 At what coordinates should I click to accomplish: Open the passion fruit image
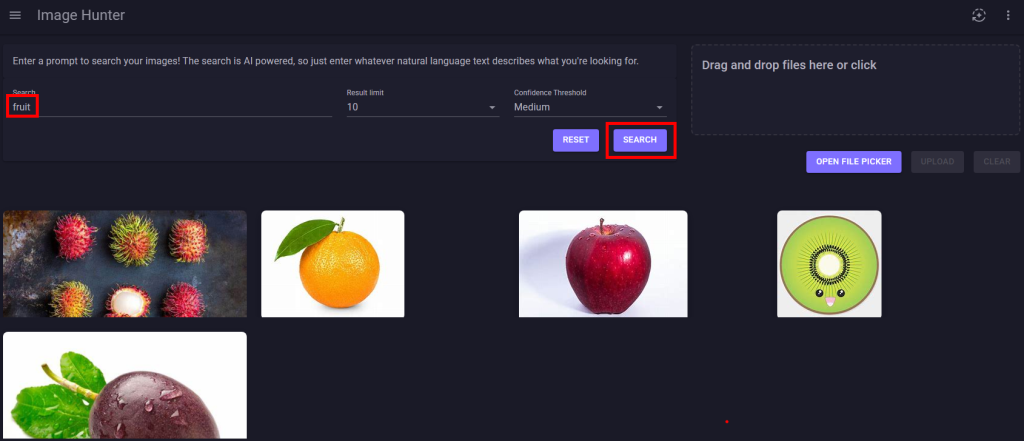125,385
